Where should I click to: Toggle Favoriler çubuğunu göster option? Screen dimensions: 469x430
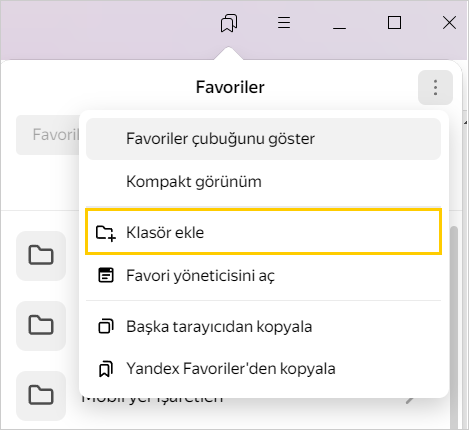tap(263, 139)
